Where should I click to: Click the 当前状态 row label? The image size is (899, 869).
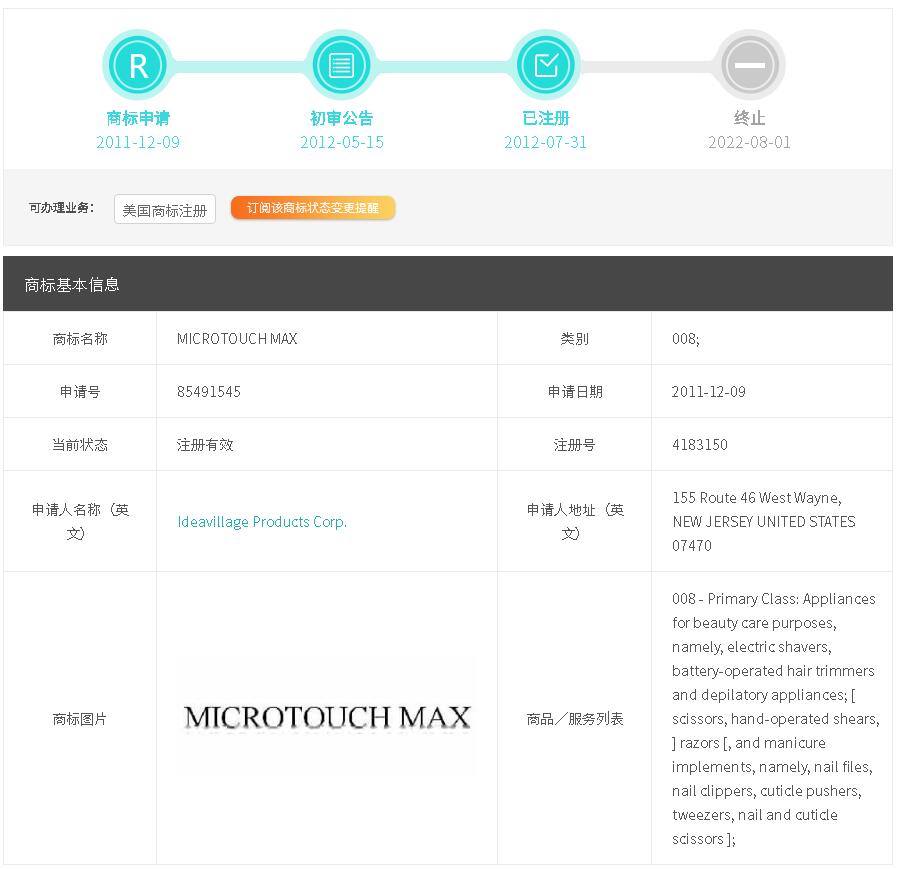[x=80, y=445]
